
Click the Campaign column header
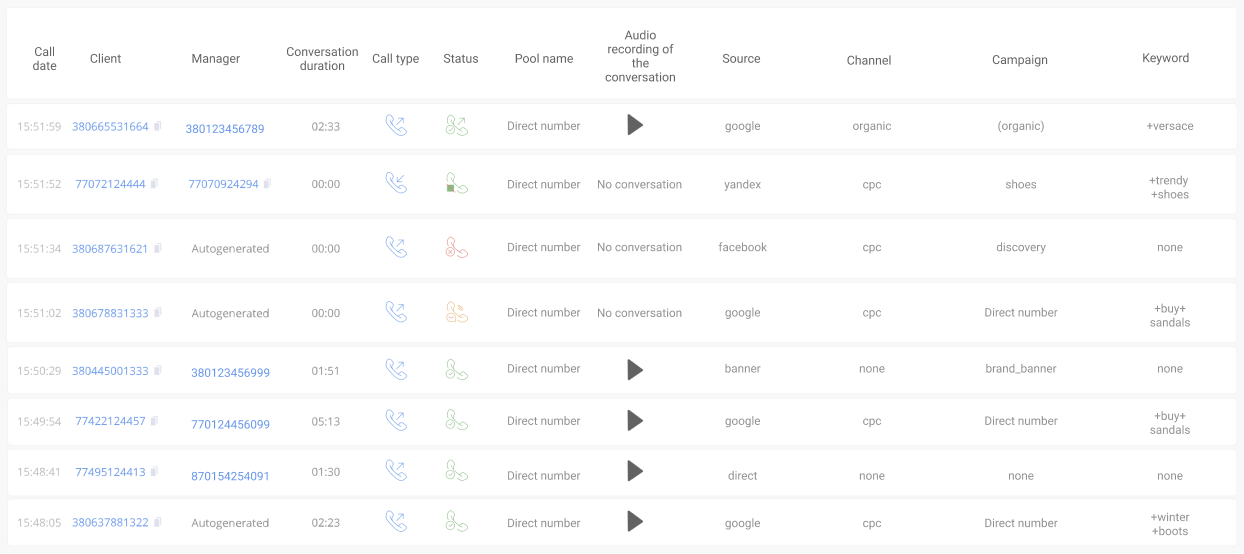[1020, 60]
